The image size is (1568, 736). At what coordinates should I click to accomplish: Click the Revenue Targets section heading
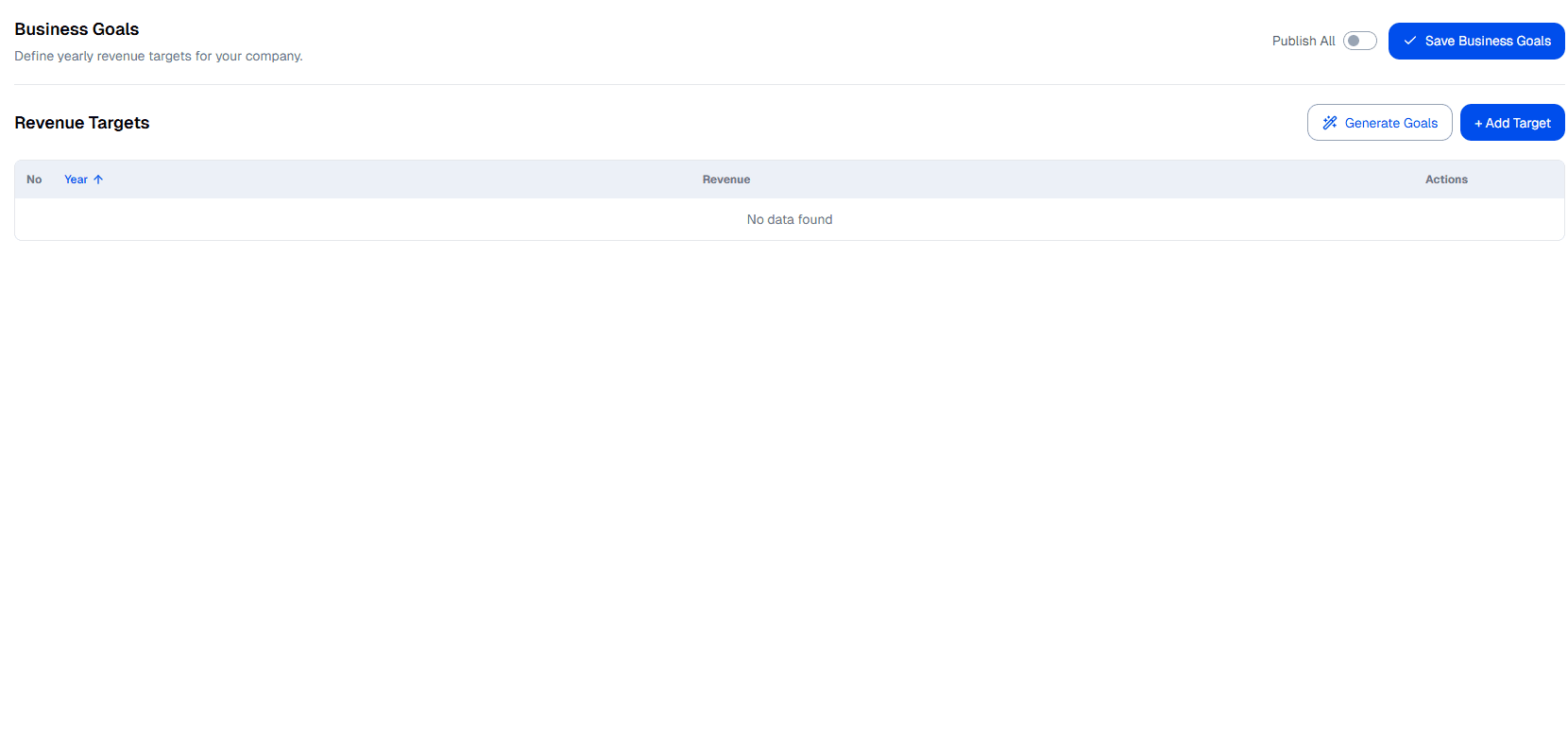(x=82, y=123)
